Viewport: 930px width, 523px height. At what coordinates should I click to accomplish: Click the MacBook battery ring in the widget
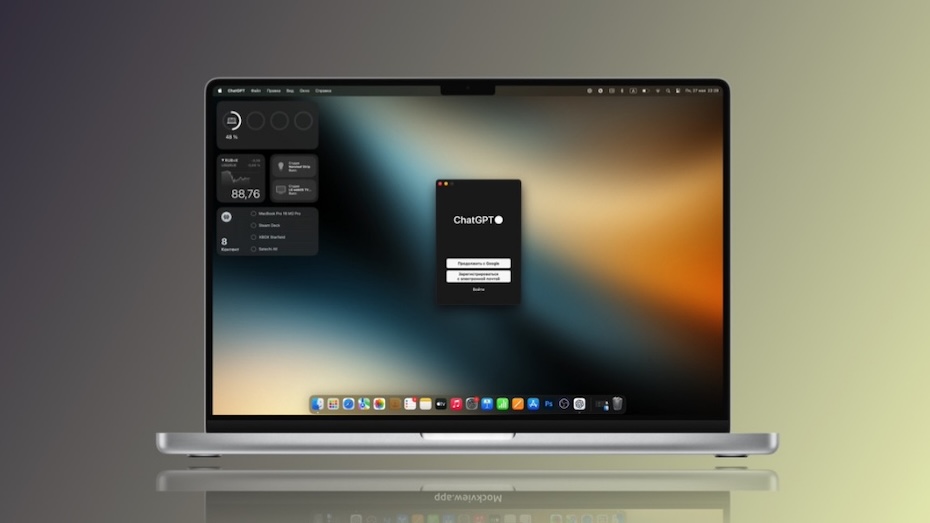pyautogui.click(x=232, y=120)
